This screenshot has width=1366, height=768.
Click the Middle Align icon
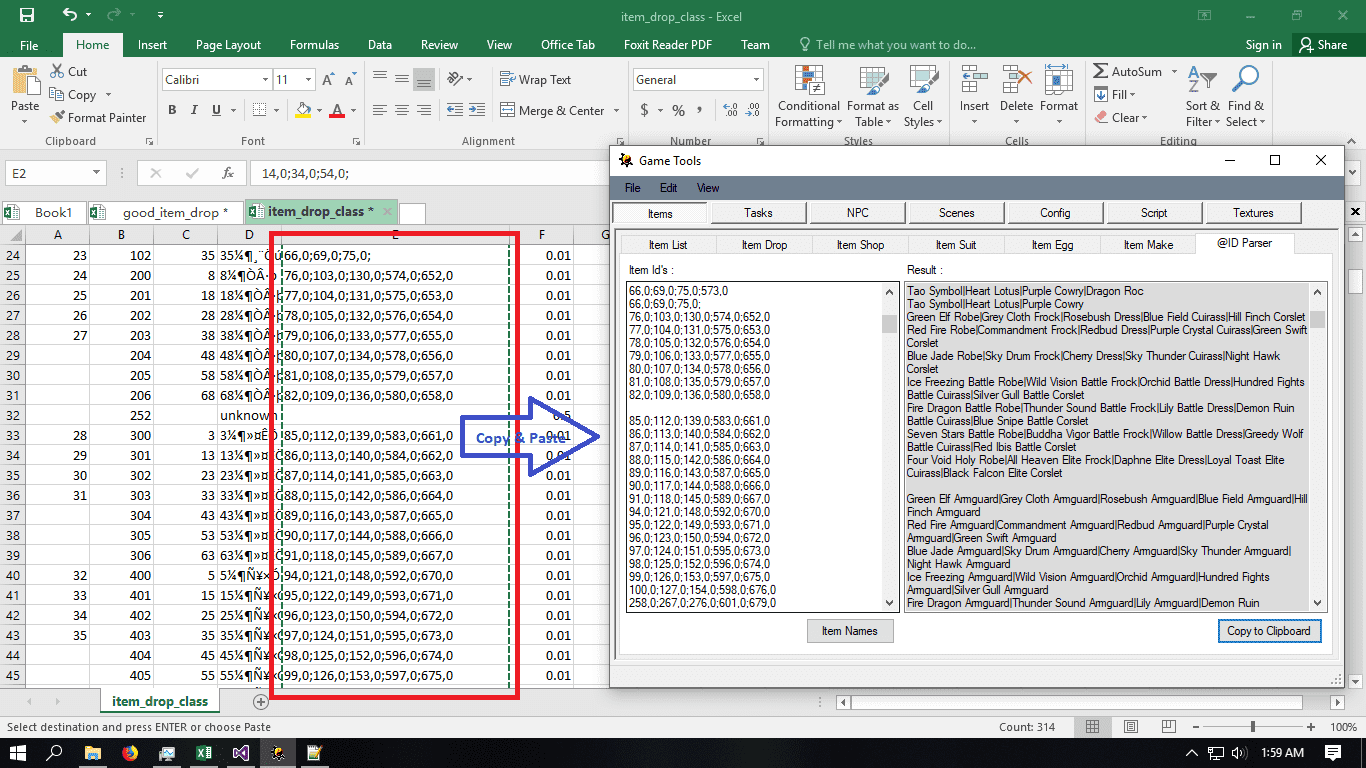click(401, 80)
